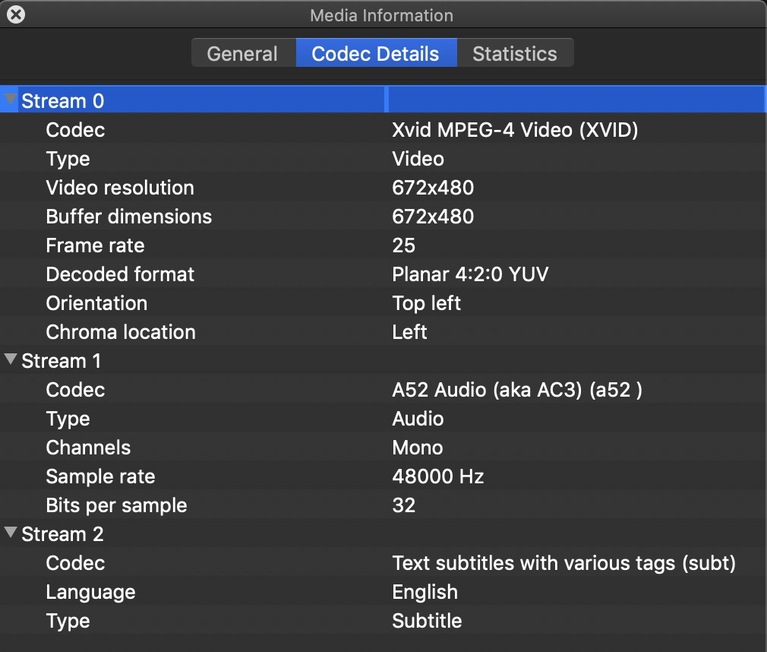The height and width of the screenshot is (652, 767).
Task: Select the Sample rate row
Action: tap(100, 477)
